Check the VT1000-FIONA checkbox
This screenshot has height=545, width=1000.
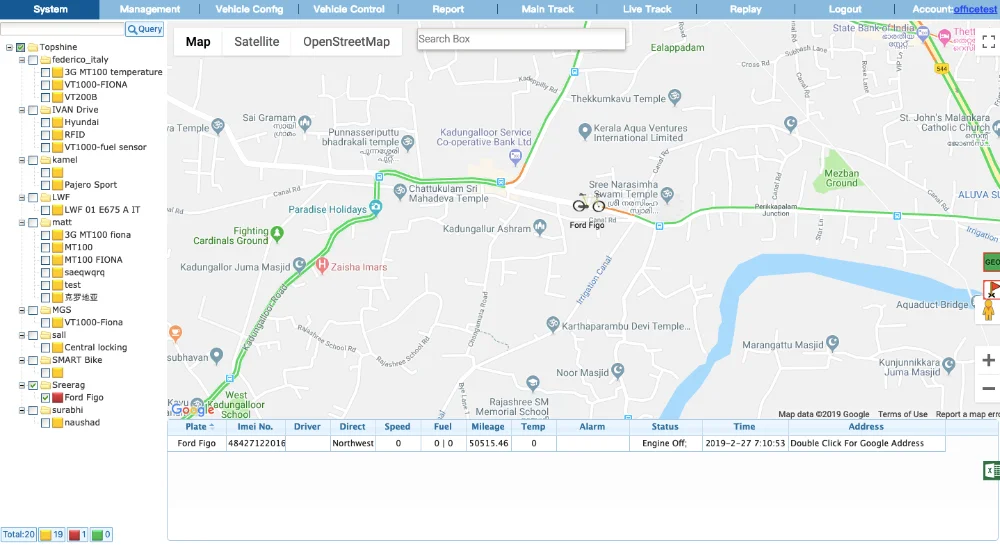click(x=45, y=85)
